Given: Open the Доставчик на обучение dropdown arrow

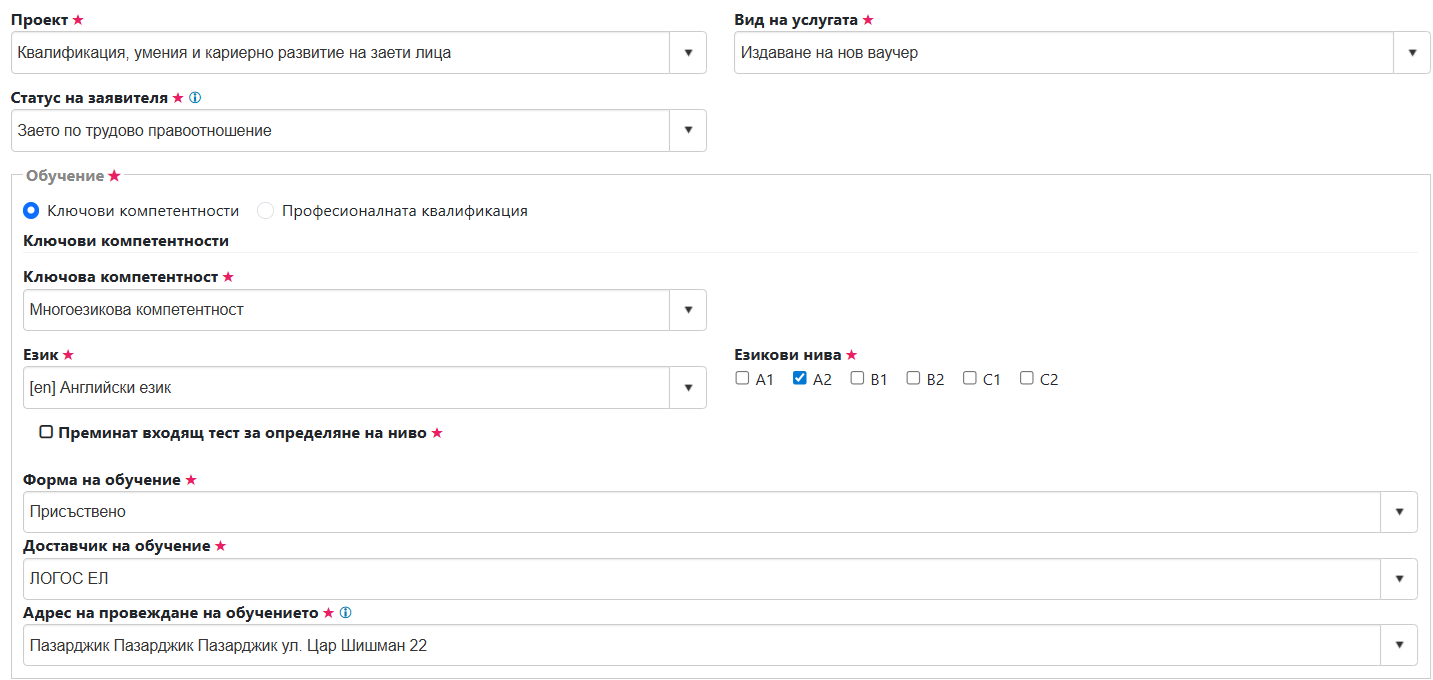Looking at the screenshot, I should (x=1398, y=579).
